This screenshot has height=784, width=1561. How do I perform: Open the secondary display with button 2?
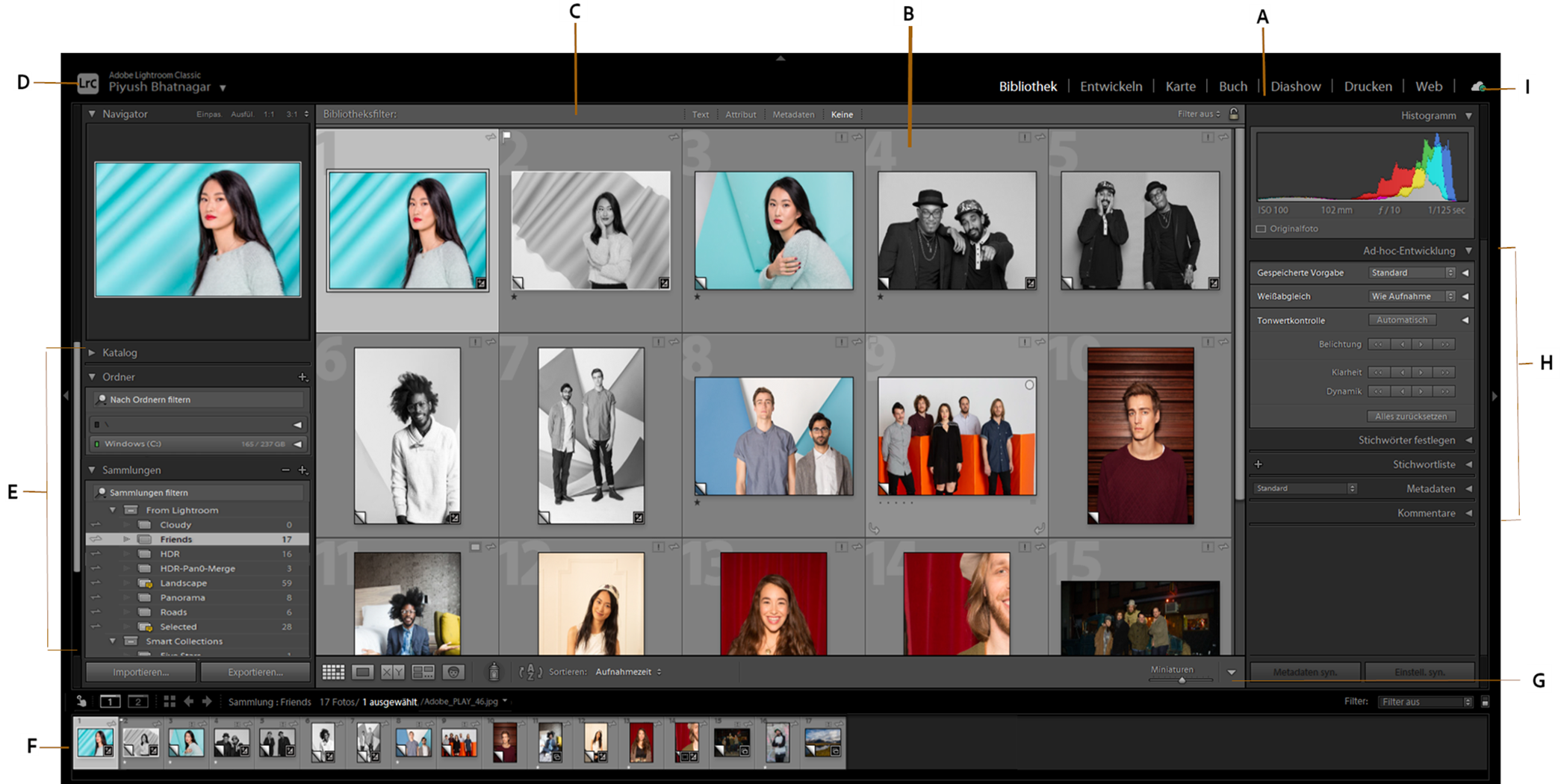pos(138,702)
